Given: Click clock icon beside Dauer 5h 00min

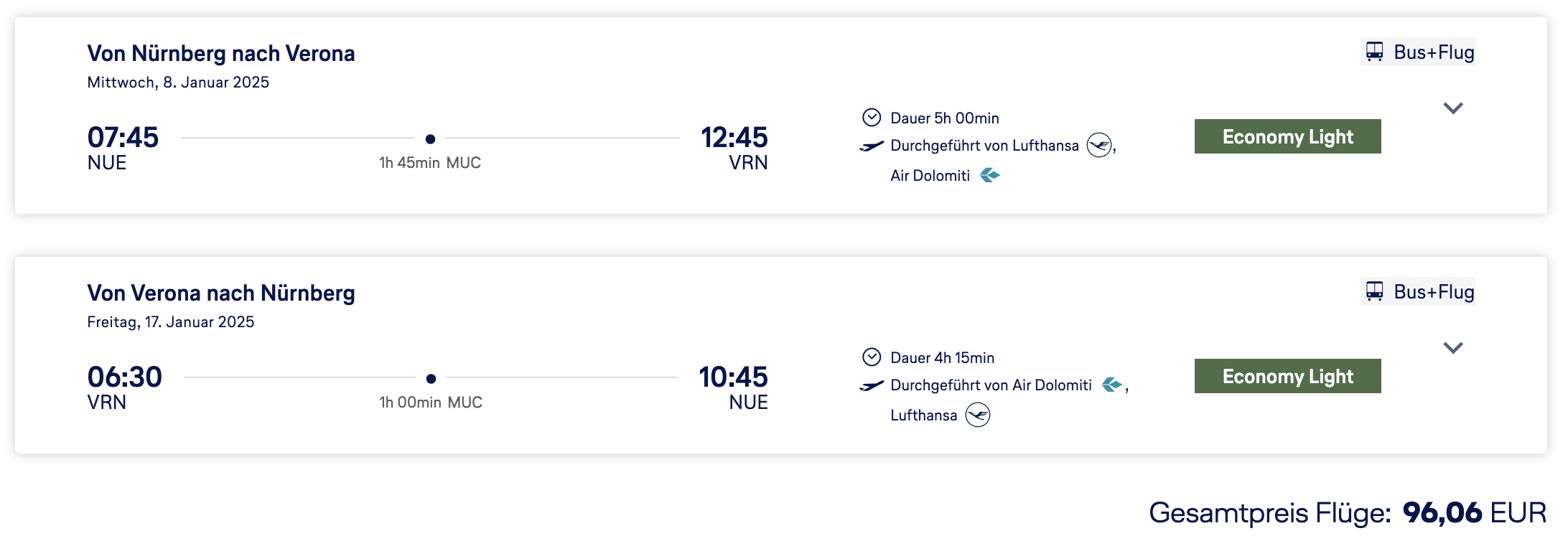Looking at the screenshot, I should [871, 118].
